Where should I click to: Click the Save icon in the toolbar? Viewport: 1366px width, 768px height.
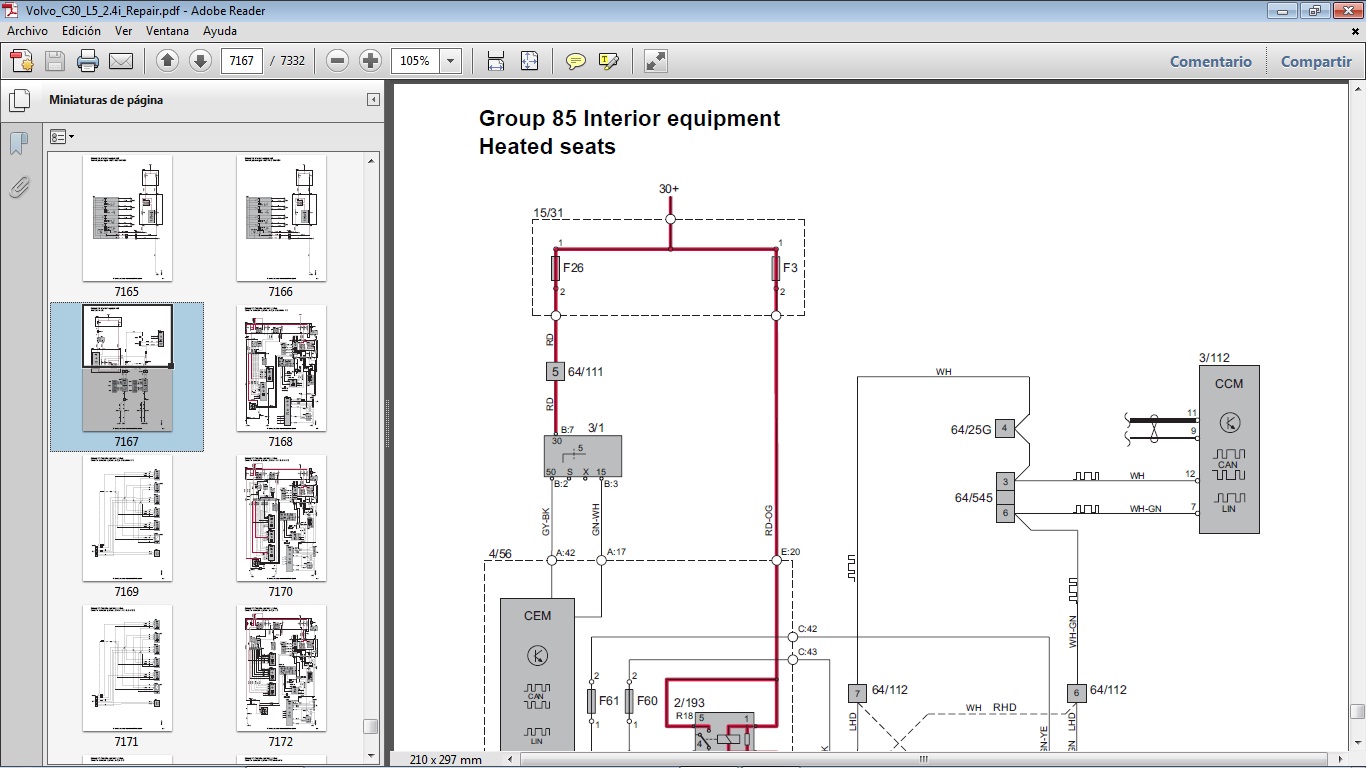[x=54, y=60]
